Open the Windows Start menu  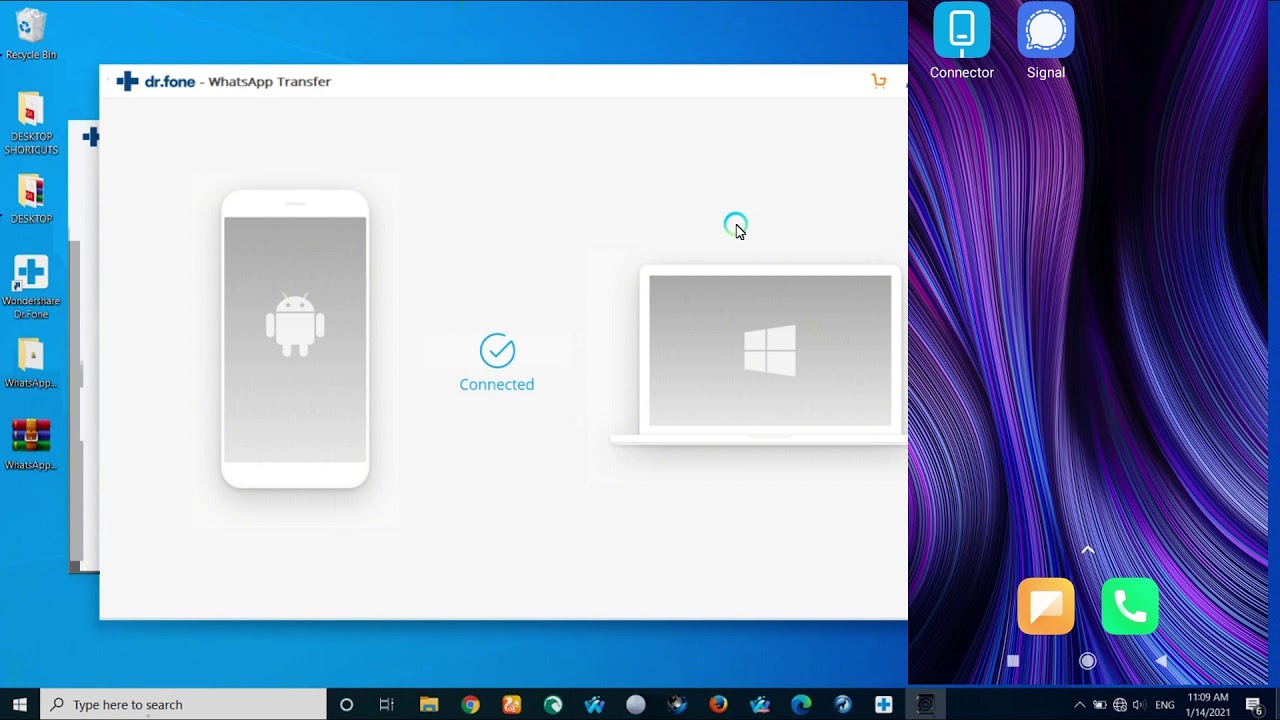(x=20, y=704)
